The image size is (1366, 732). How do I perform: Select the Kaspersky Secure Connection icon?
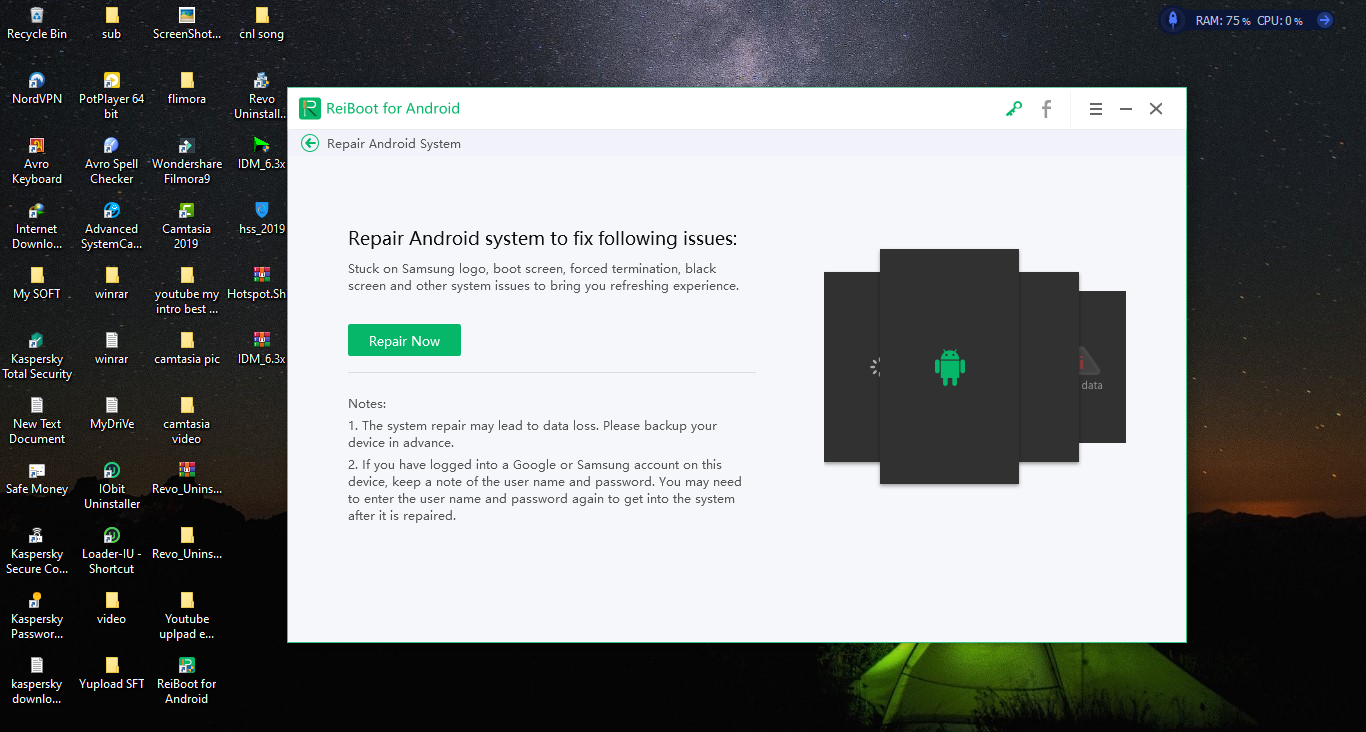tap(37, 550)
